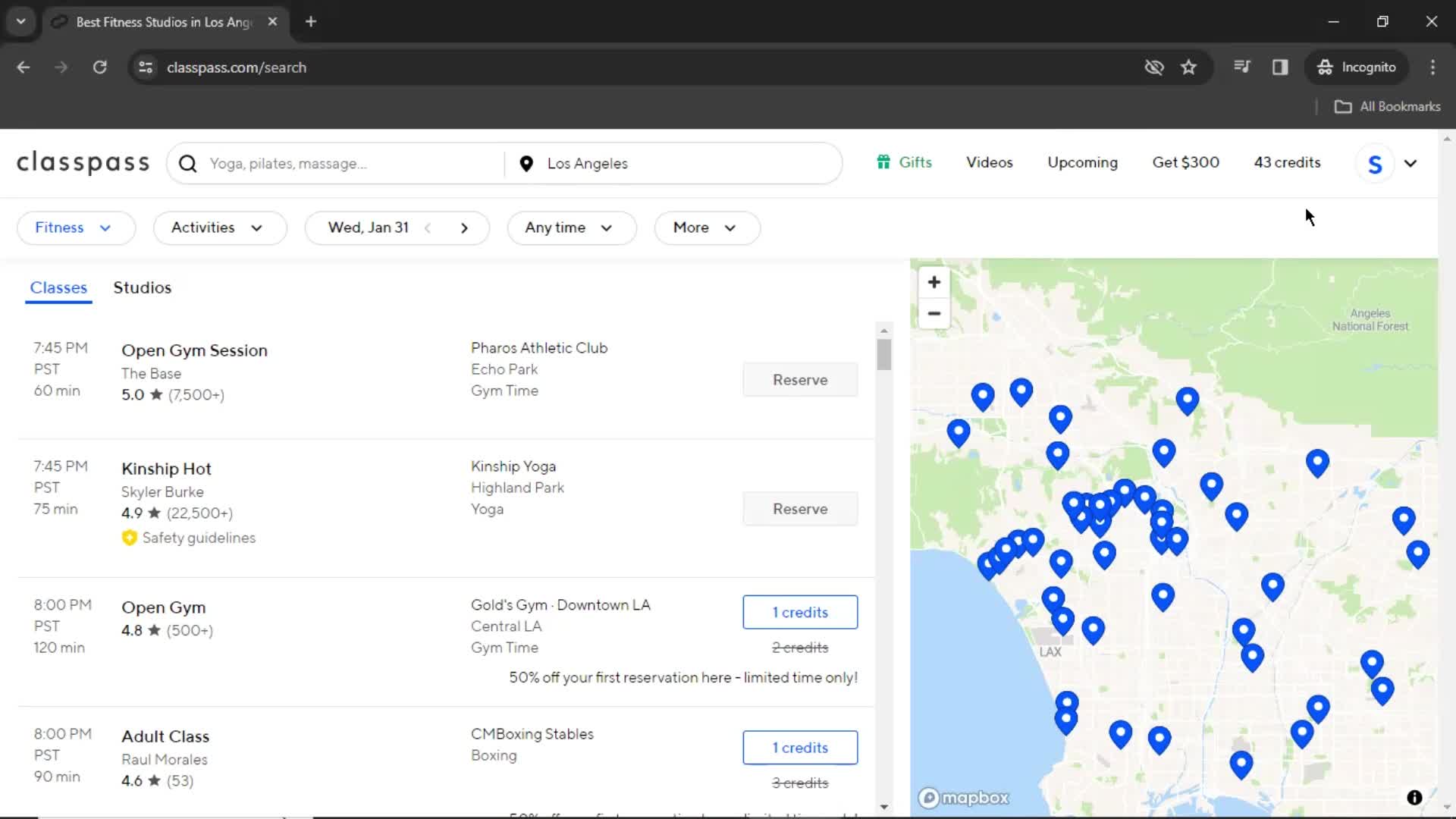
Task: Click the Get $300 referral link
Action: point(1185,163)
